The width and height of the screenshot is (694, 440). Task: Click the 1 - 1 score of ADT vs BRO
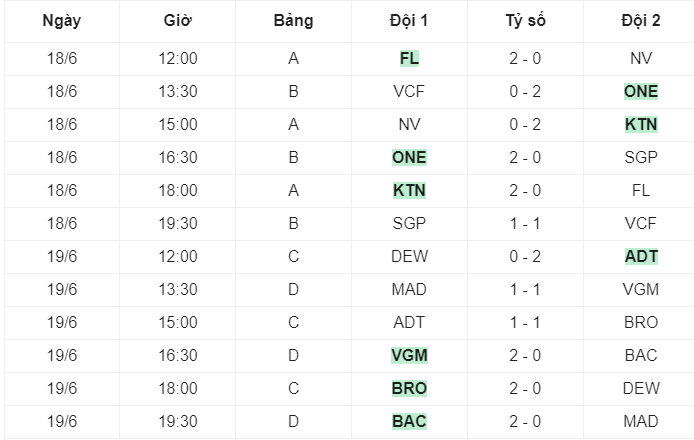pyautogui.click(x=525, y=322)
